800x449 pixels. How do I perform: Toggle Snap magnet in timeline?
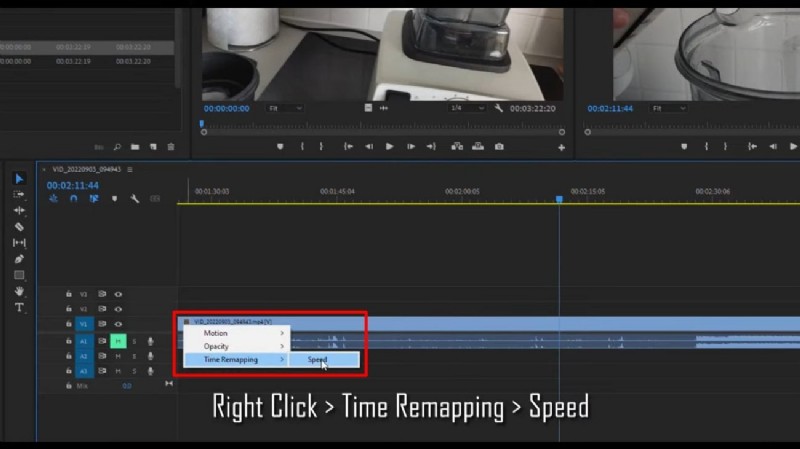pos(73,198)
